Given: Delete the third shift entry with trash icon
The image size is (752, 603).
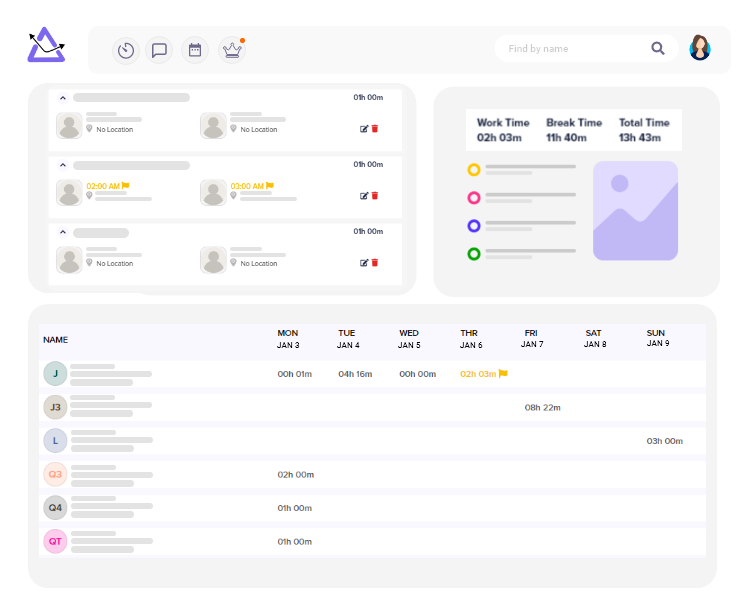Looking at the screenshot, I should [375, 263].
